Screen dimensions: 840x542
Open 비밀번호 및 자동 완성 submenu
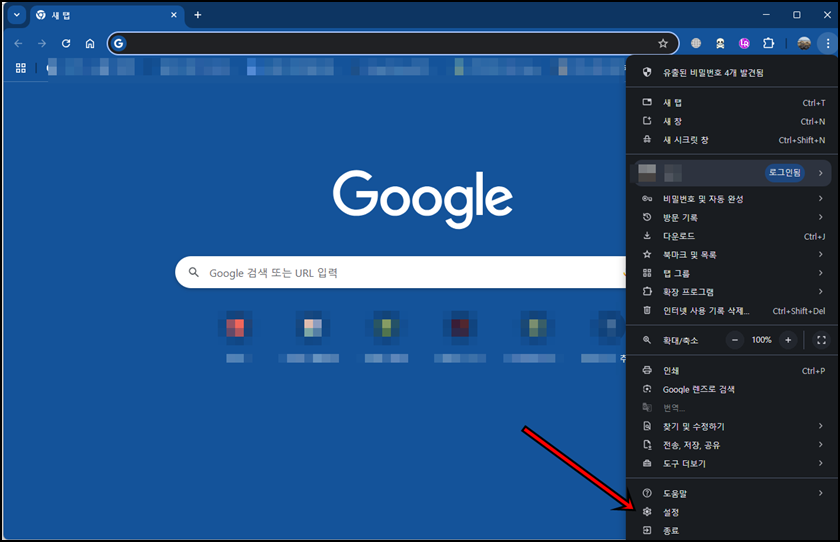[732, 199]
